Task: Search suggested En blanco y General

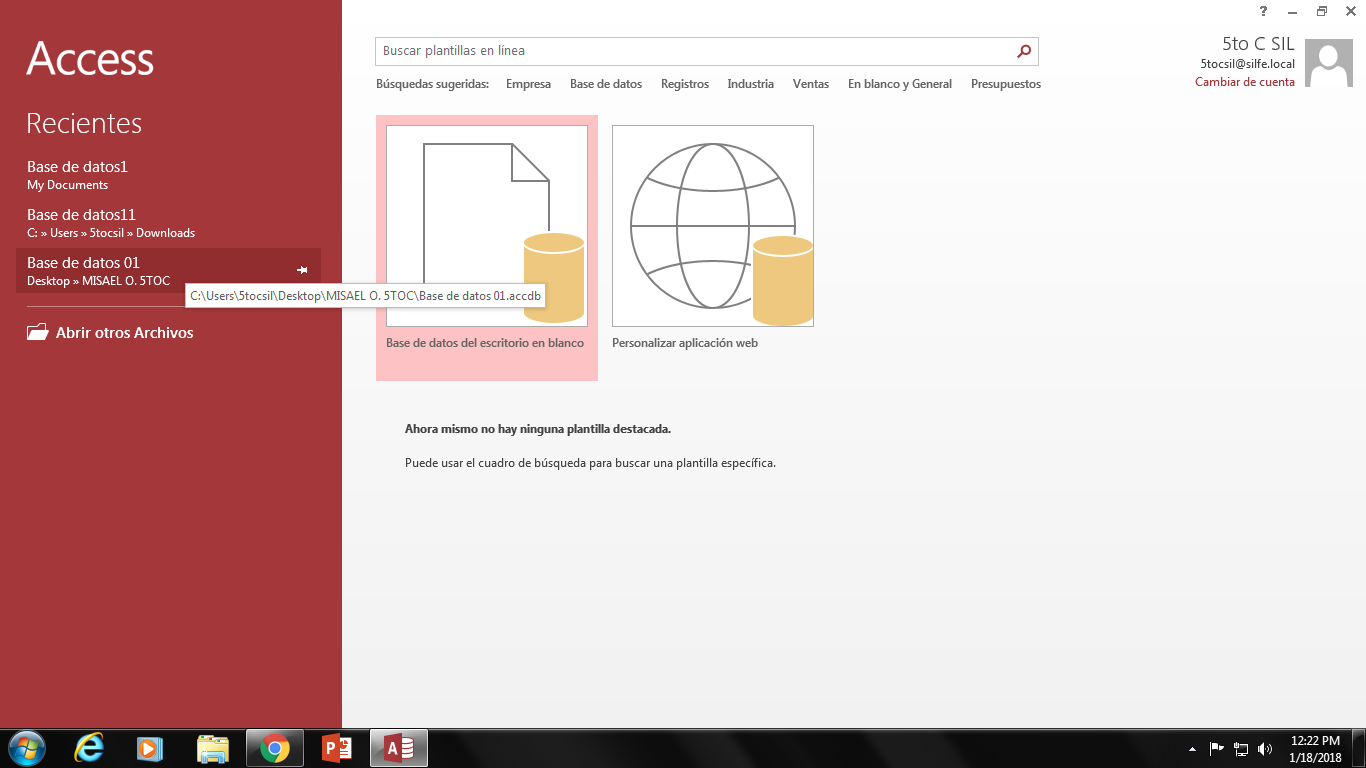Action: 900,84
